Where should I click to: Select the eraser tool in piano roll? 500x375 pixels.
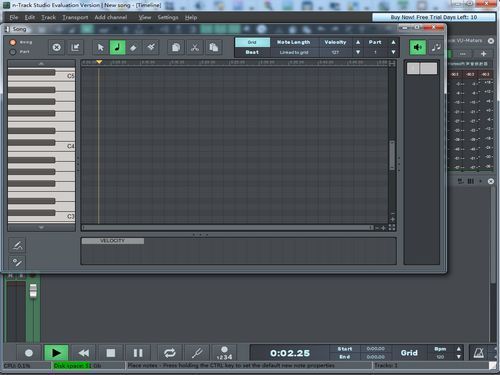[133, 48]
